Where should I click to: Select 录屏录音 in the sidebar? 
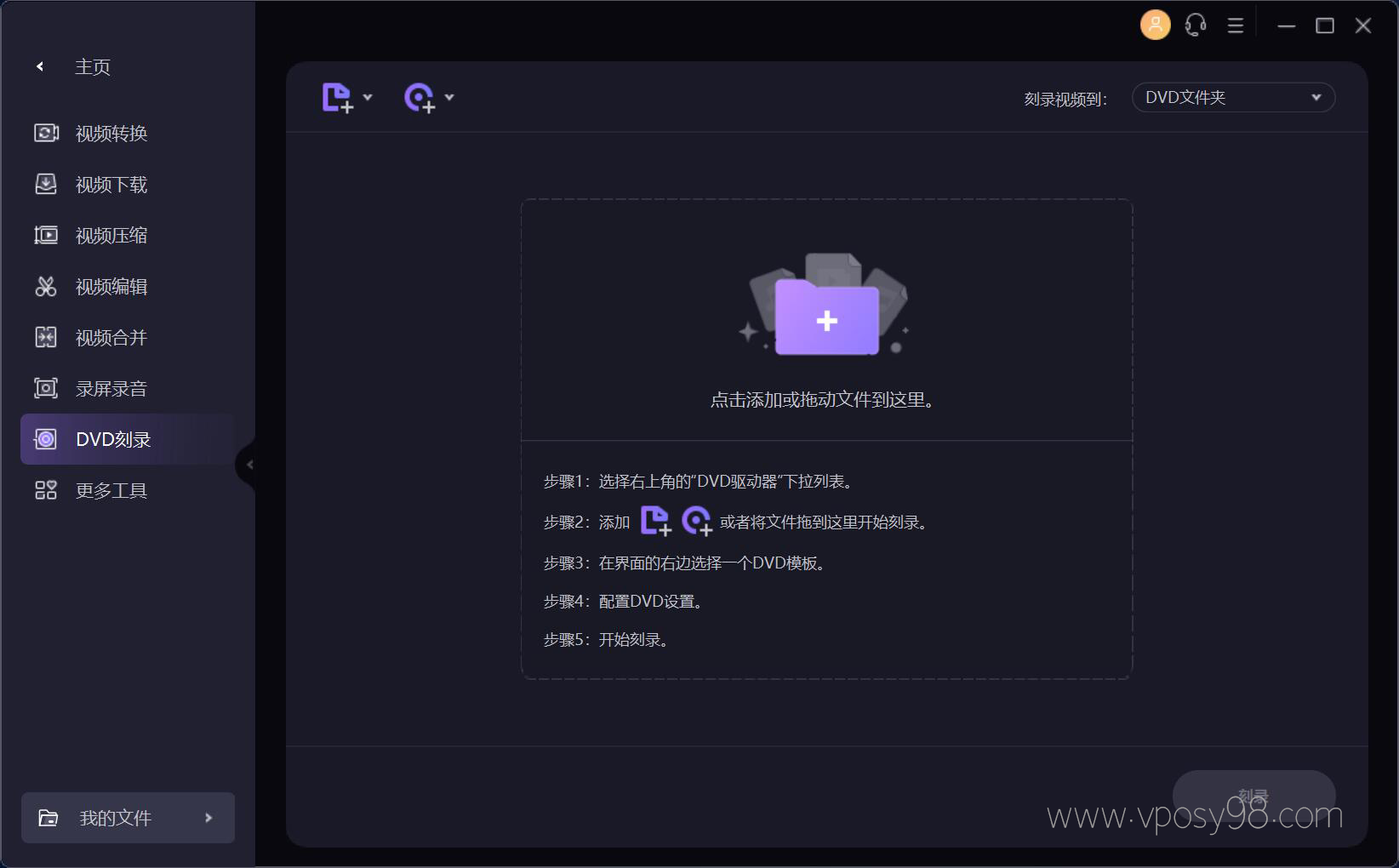point(111,389)
